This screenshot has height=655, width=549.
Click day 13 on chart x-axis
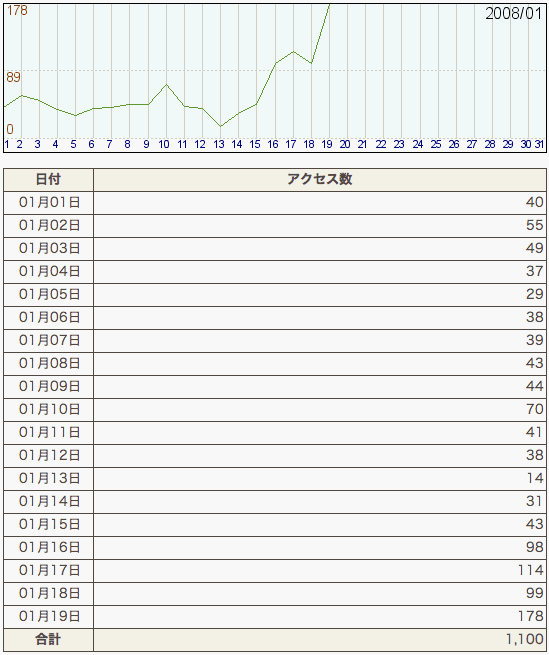[x=219, y=145]
